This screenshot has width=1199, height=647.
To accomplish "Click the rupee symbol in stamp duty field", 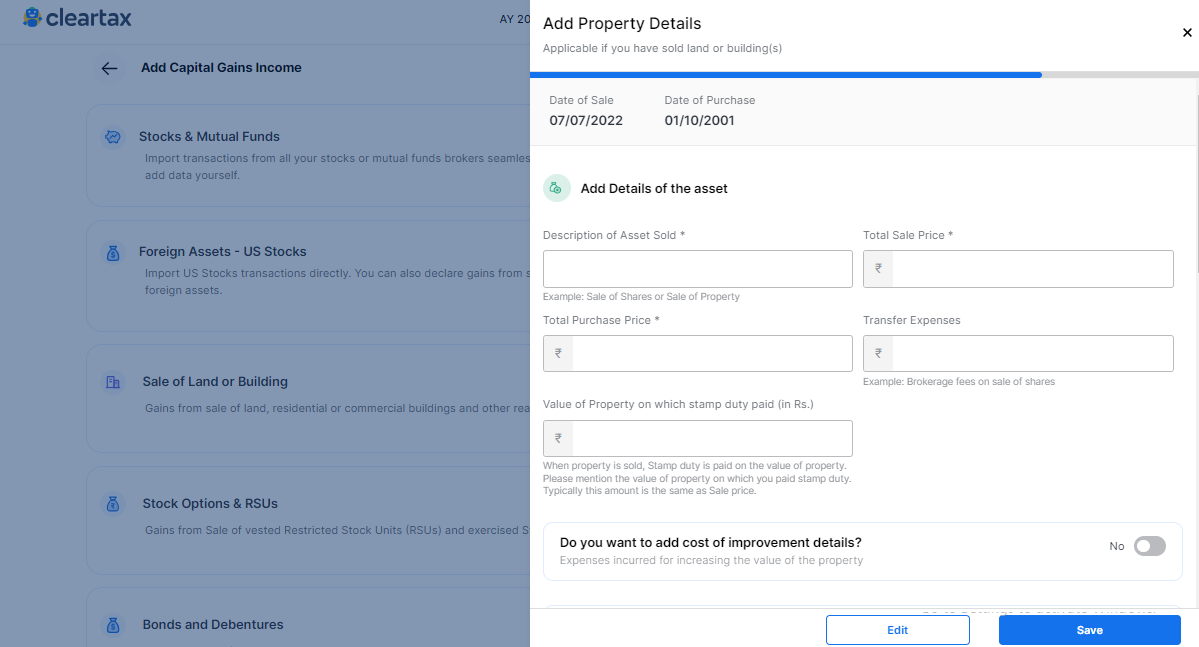I will [x=558, y=438].
